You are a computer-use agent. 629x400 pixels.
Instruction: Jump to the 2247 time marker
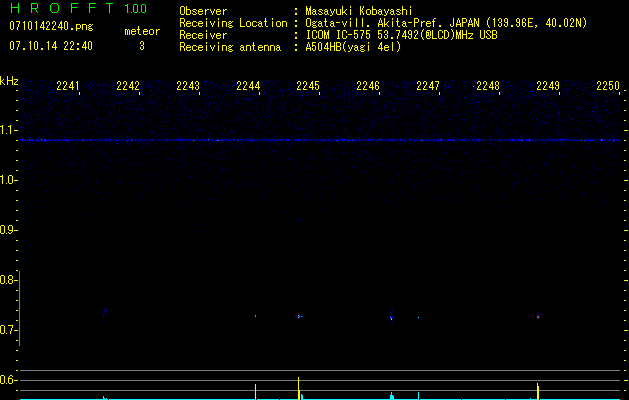click(428, 87)
